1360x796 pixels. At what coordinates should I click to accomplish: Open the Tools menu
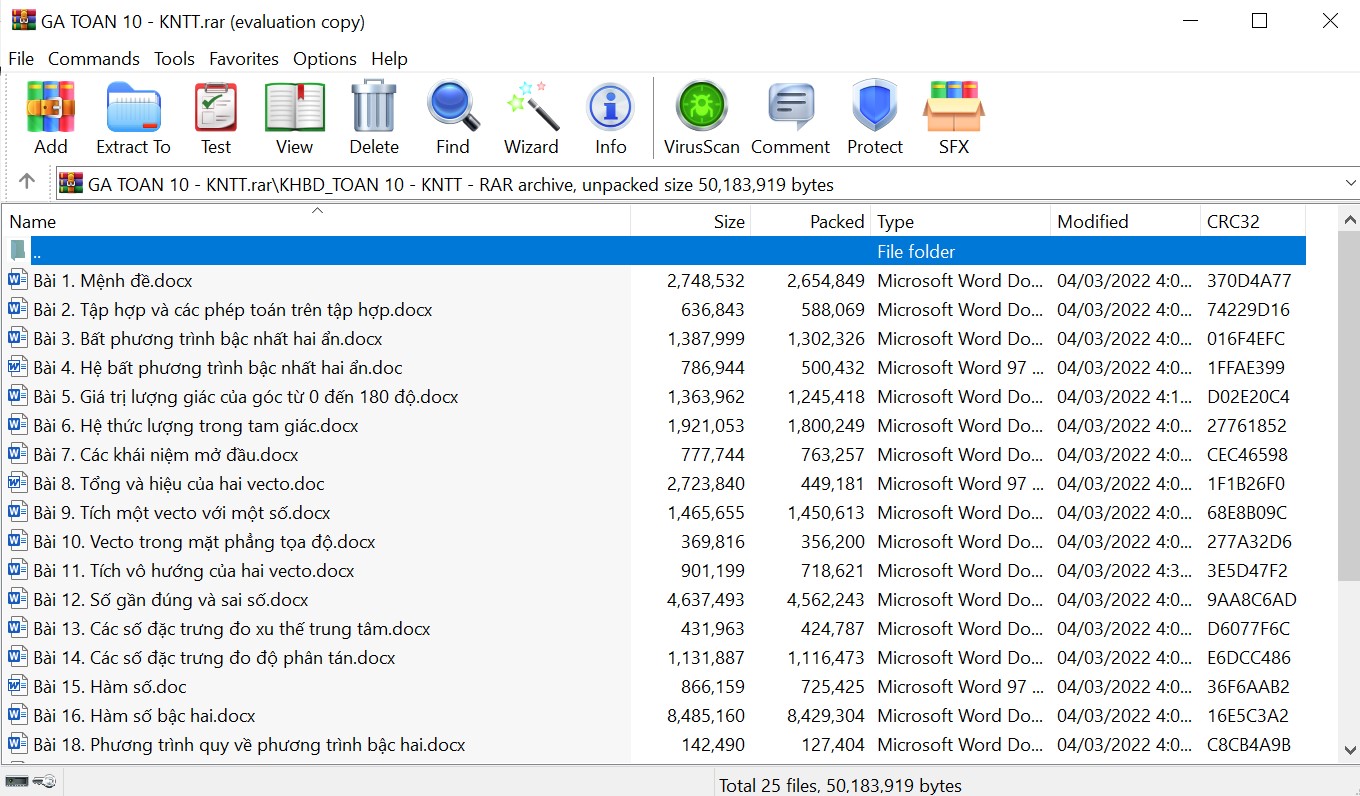tap(174, 59)
